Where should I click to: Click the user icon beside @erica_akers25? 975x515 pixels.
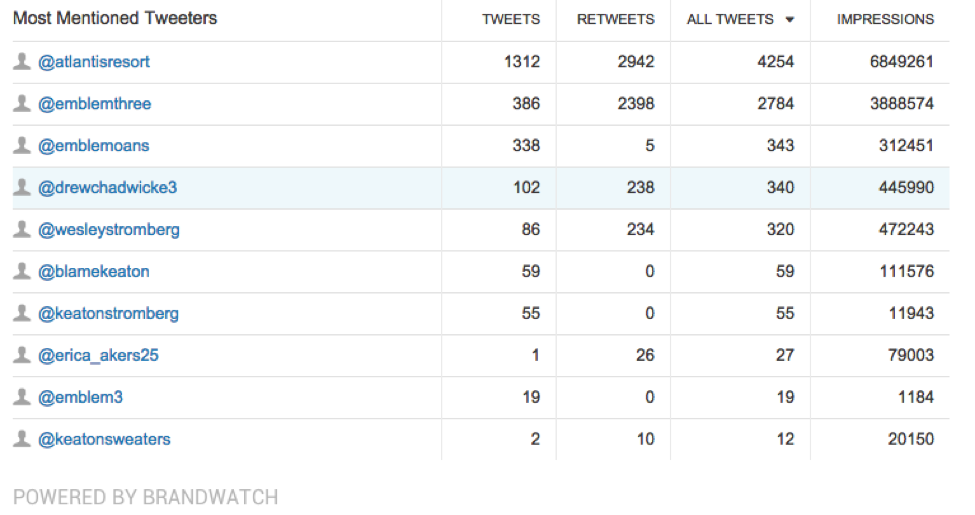pyautogui.click(x=22, y=356)
